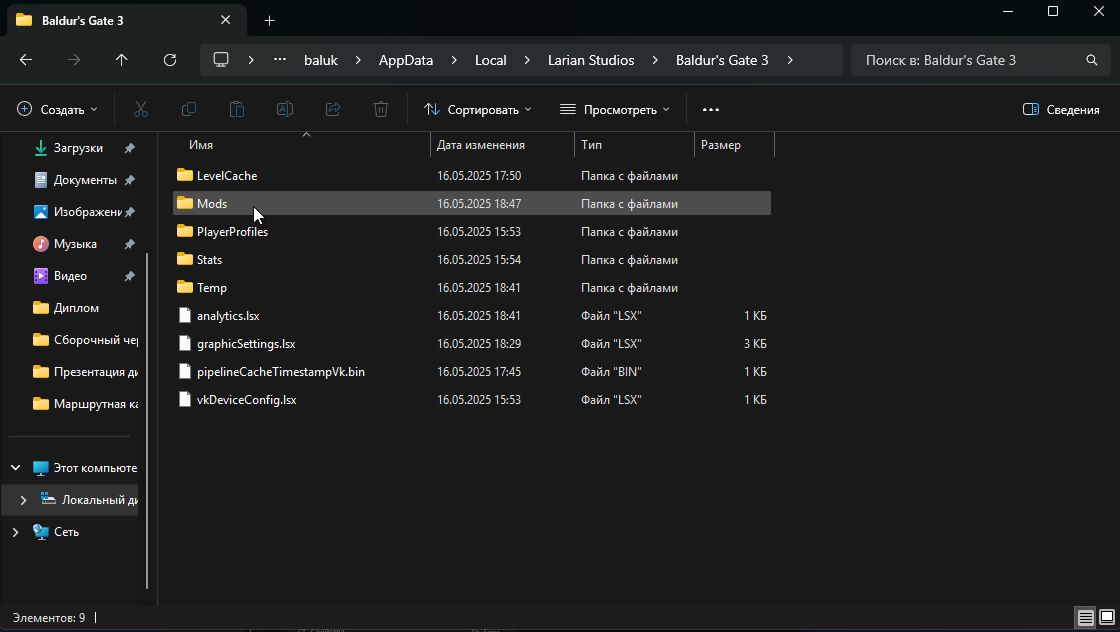Open the three-dot See more menu
1120x632 pixels.
tap(711, 109)
